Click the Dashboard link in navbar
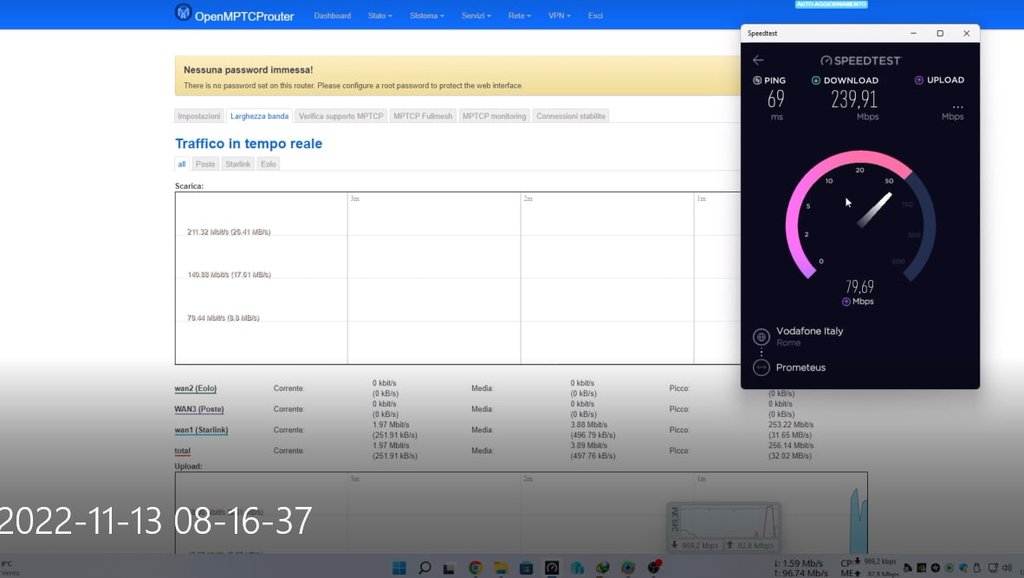Image resolution: width=1024 pixels, height=578 pixels. click(x=332, y=16)
